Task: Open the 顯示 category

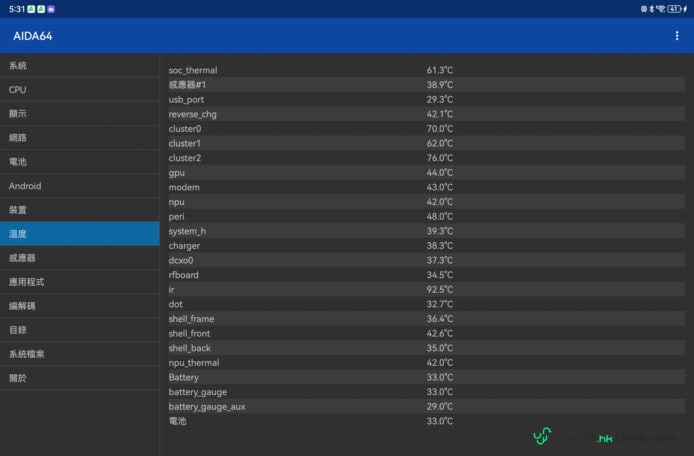Action: [x=79, y=114]
